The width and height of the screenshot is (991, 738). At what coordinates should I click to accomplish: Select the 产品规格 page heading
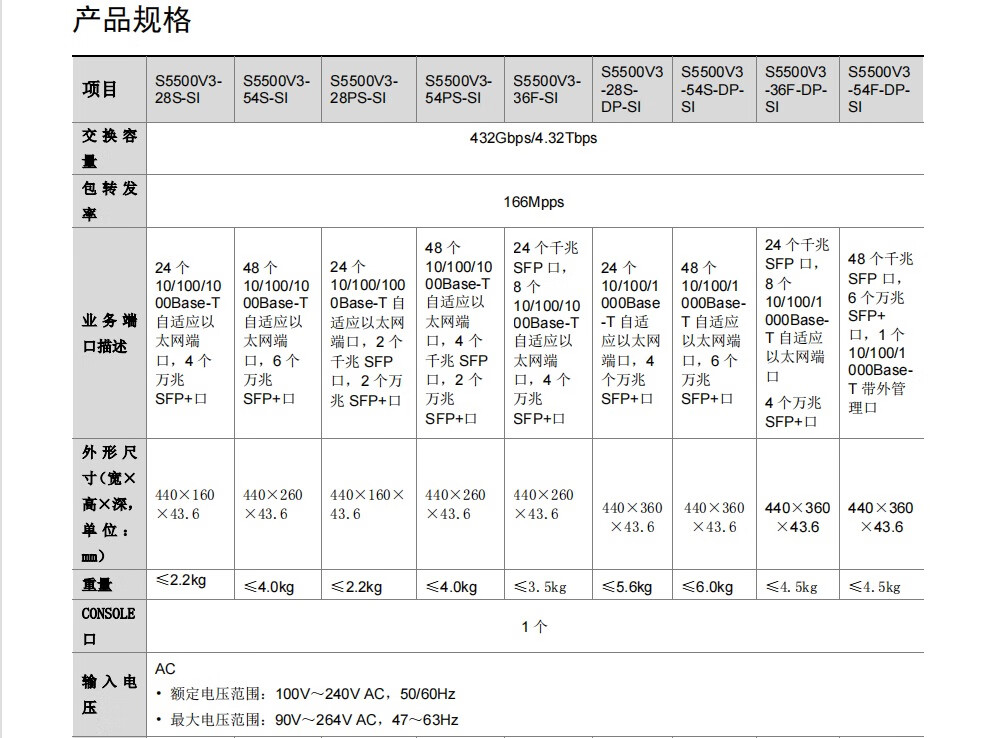click(131, 20)
